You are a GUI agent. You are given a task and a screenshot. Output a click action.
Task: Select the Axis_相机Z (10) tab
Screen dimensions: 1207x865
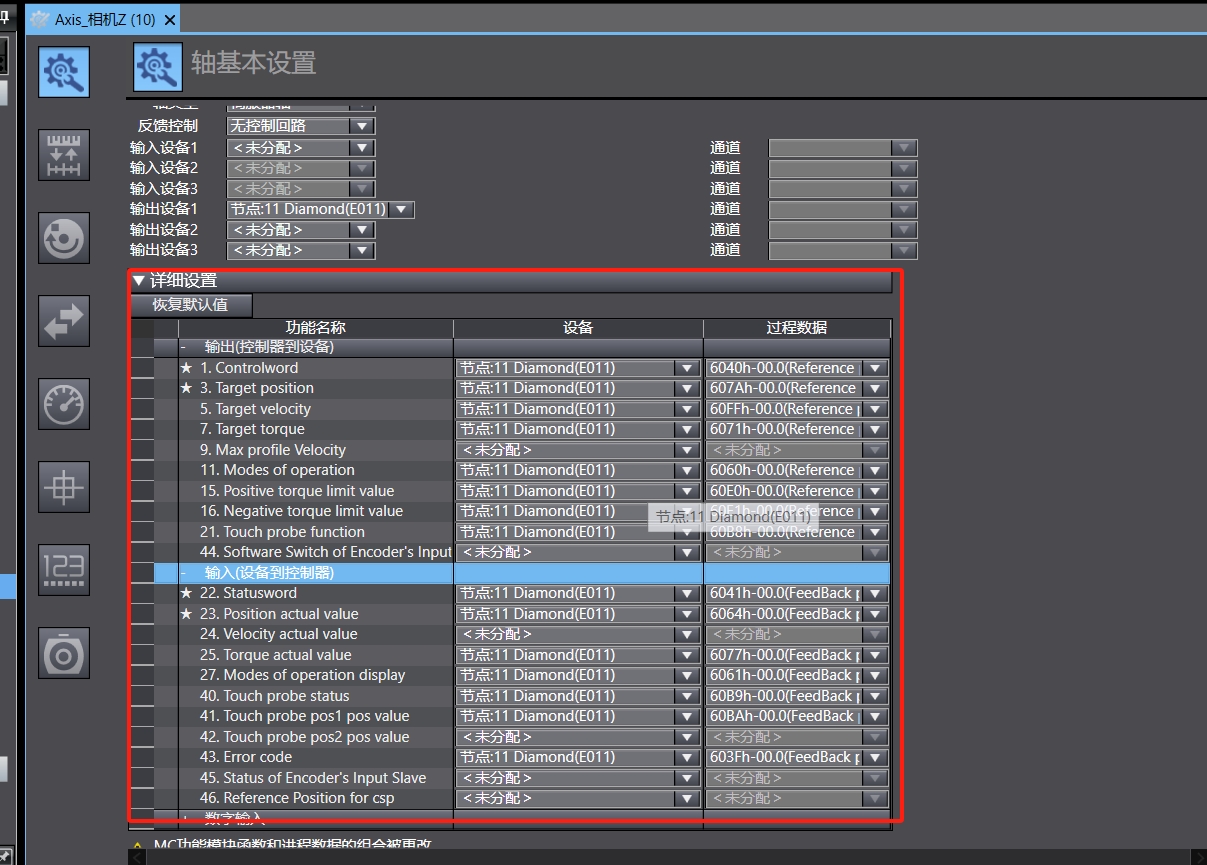coord(100,20)
